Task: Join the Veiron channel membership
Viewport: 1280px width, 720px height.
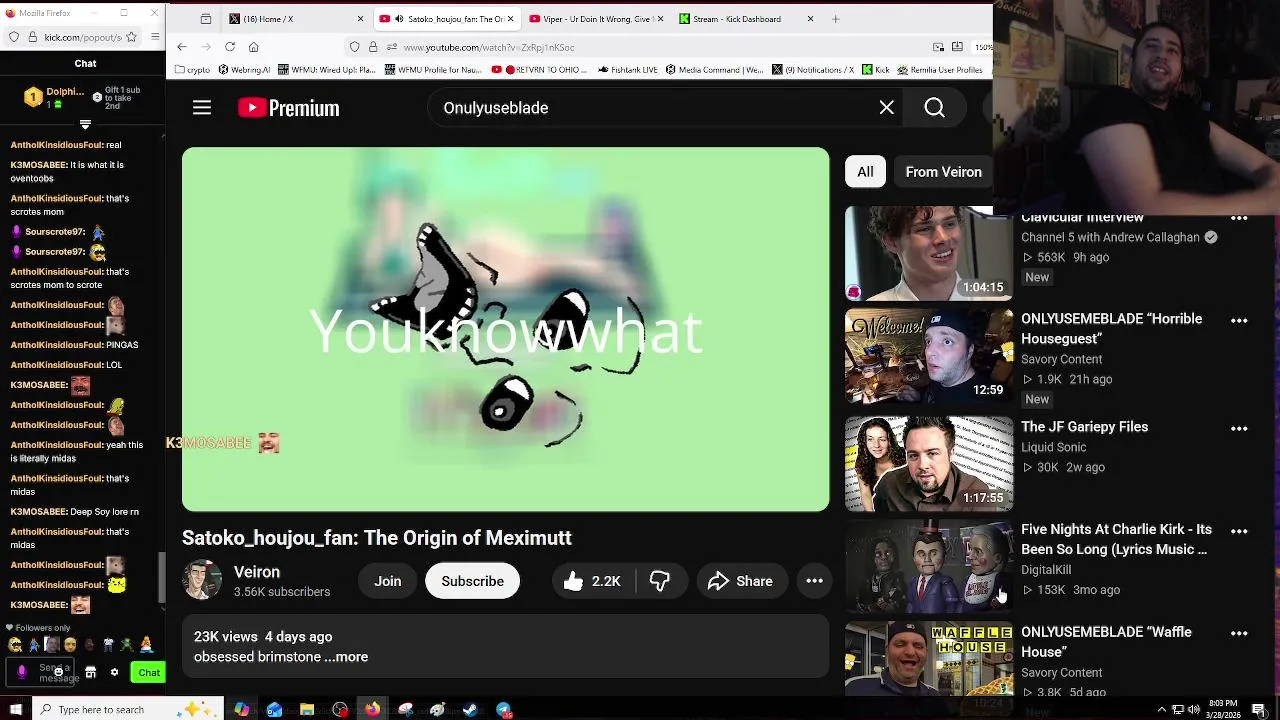Action: point(388,581)
